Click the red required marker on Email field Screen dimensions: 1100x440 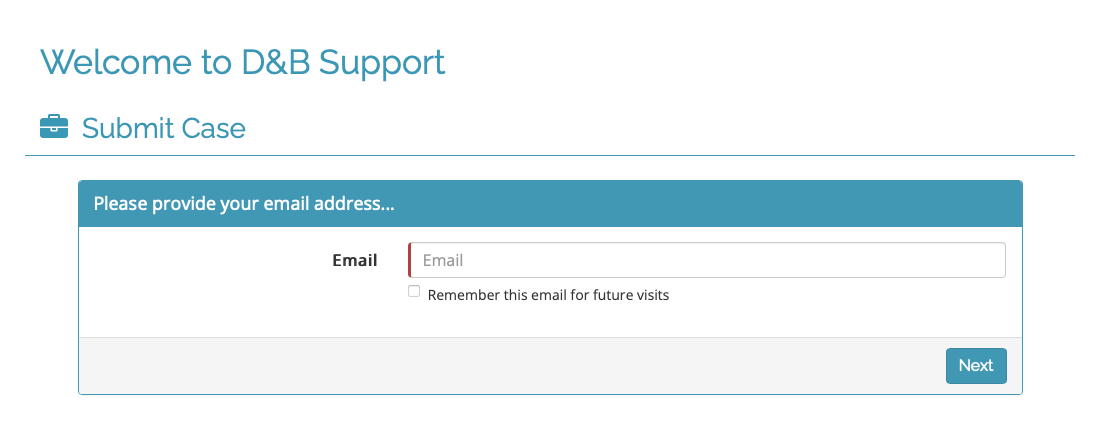point(409,260)
